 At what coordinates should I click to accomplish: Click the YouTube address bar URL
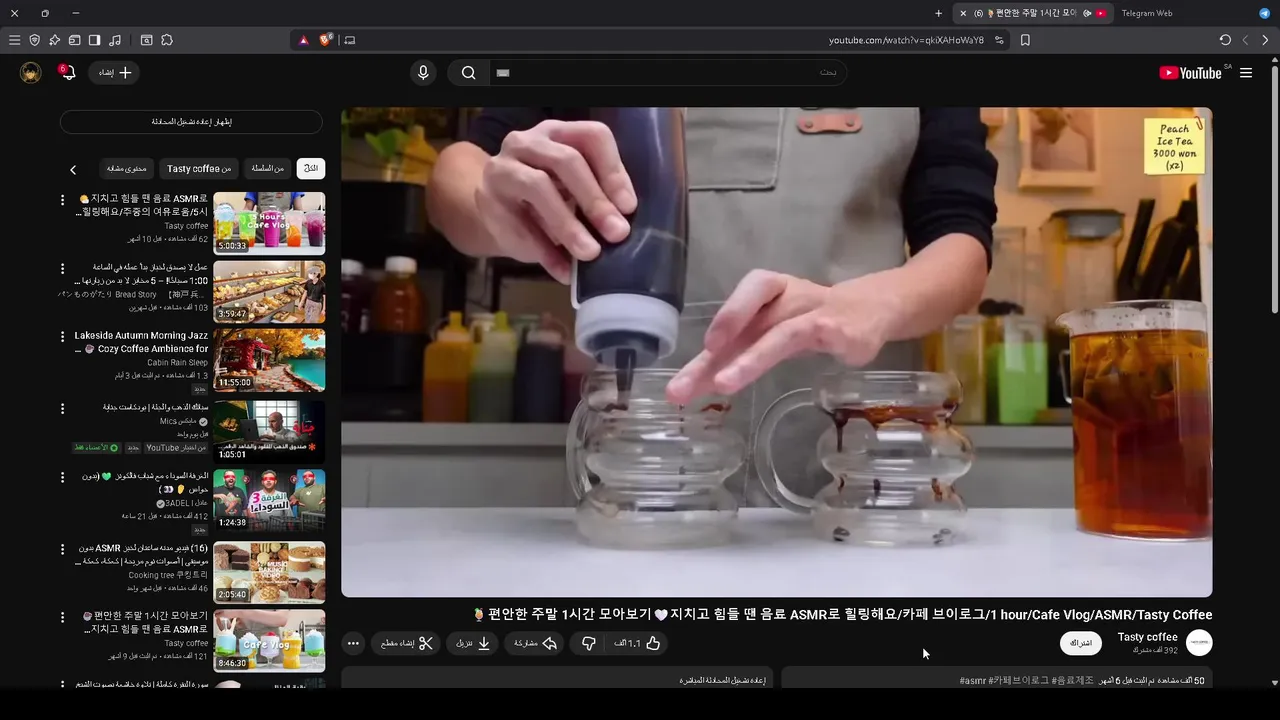[x=906, y=40]
